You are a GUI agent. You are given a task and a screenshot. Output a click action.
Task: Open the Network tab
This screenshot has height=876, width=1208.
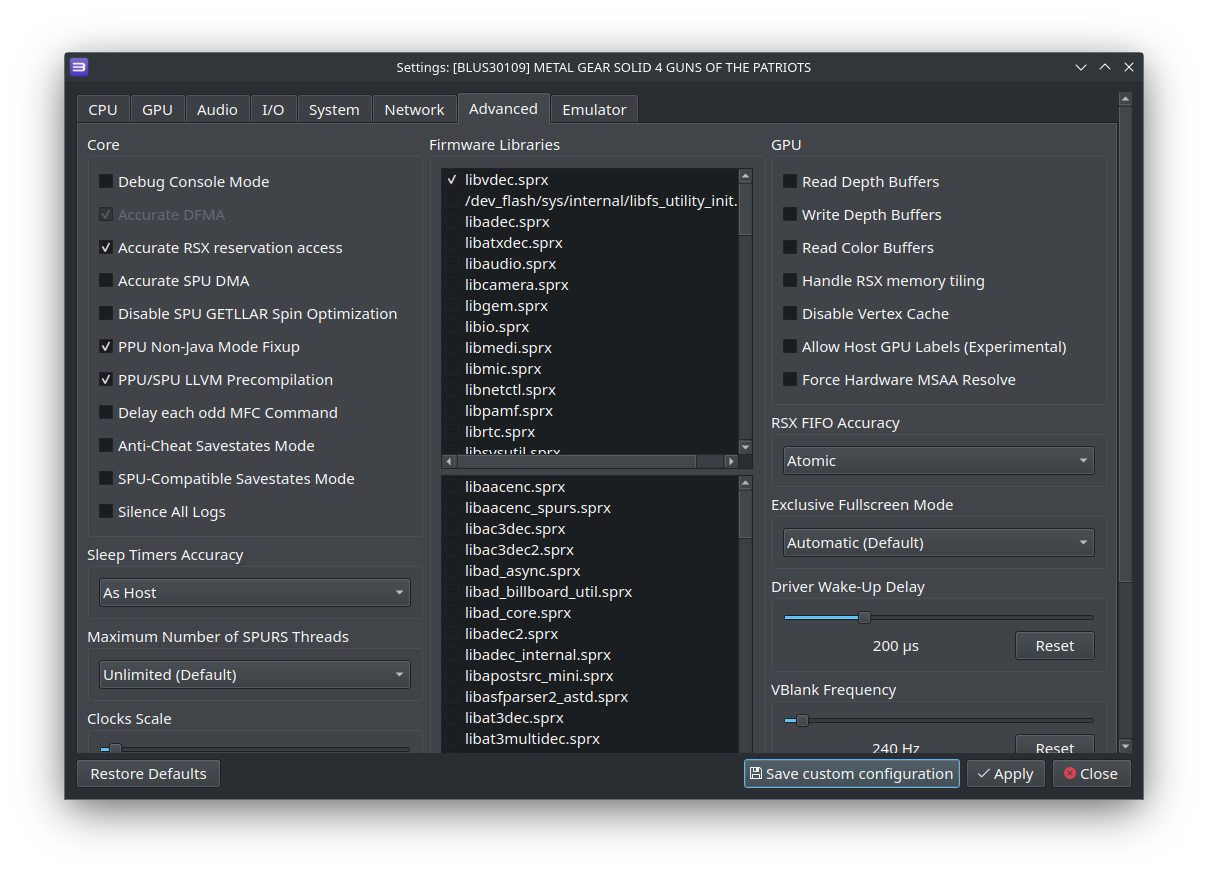click(414, 110)
